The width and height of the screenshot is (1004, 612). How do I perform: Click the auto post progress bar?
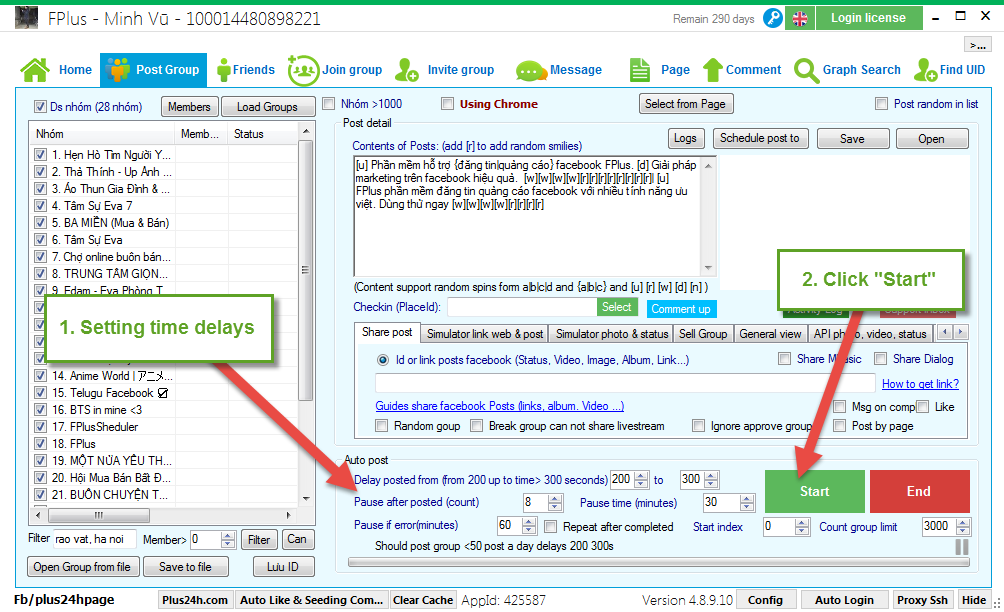point(659,562)
